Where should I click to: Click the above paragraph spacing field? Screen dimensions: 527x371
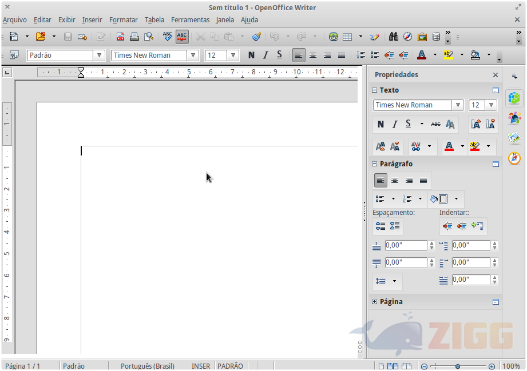406,245
